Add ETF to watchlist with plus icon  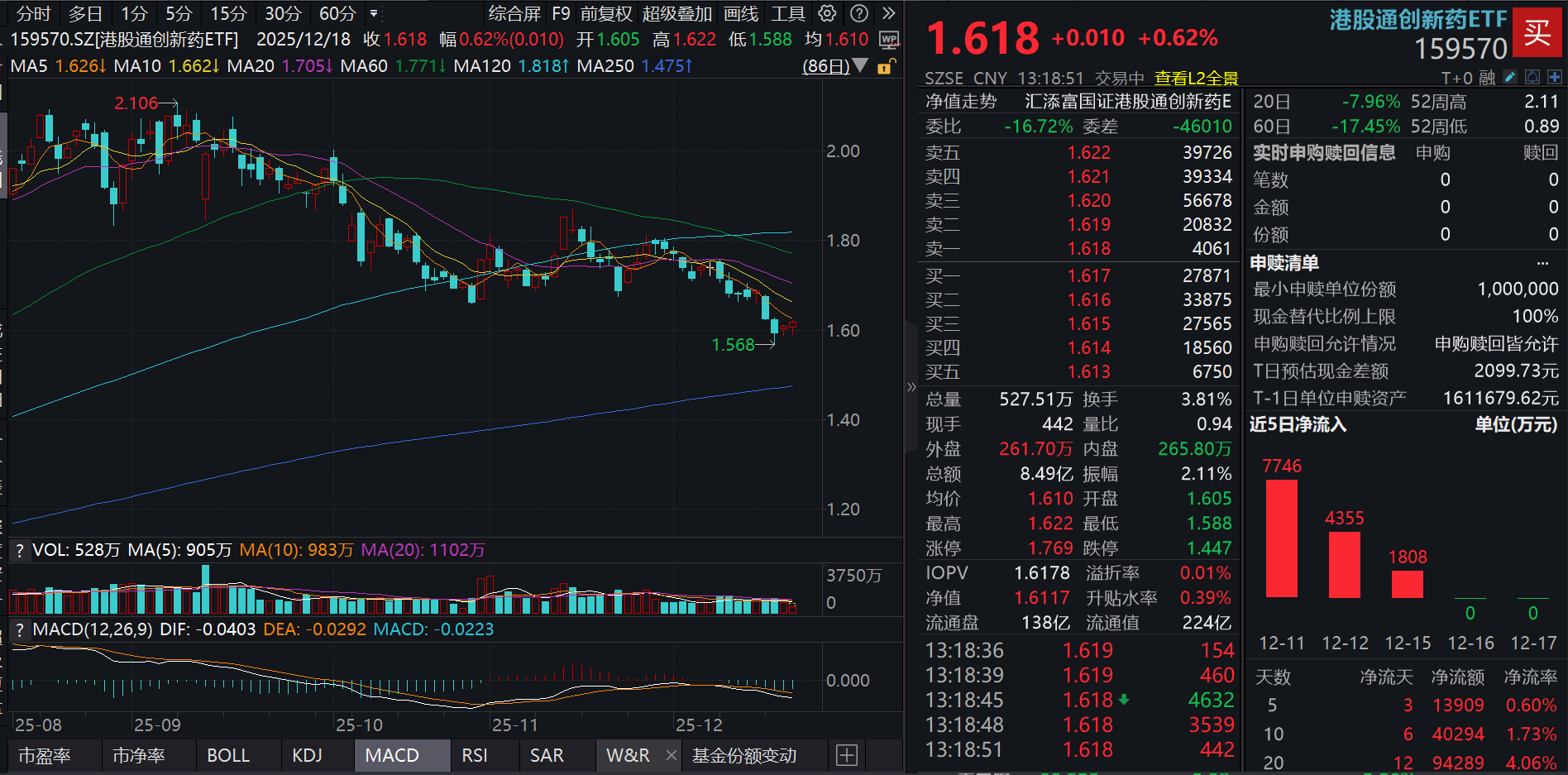coord(1555,77)
